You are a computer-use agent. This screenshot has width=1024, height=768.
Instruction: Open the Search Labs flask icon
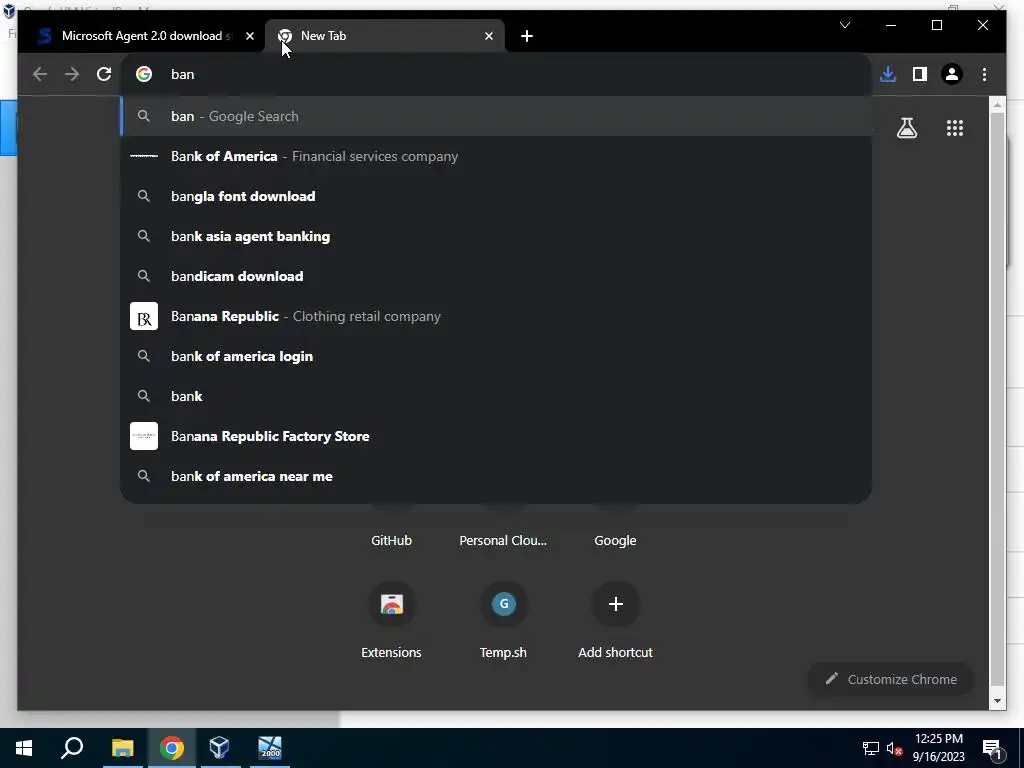(x=906, y=128)
